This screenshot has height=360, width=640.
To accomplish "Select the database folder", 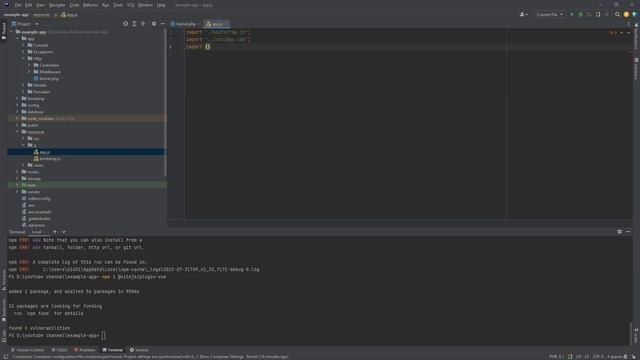I will click(x=35, y=112).
